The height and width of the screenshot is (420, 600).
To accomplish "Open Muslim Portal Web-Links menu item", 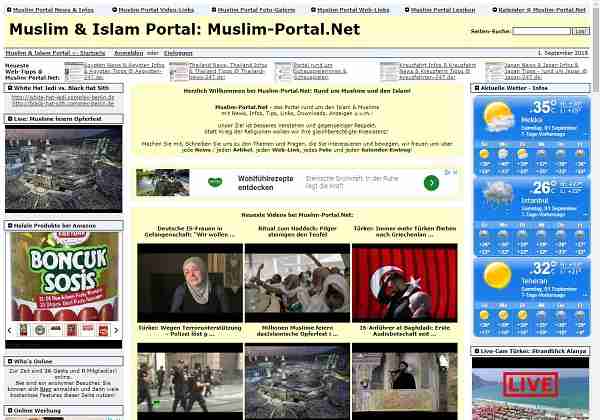I will pyautogui.click(x=353, y=10).
